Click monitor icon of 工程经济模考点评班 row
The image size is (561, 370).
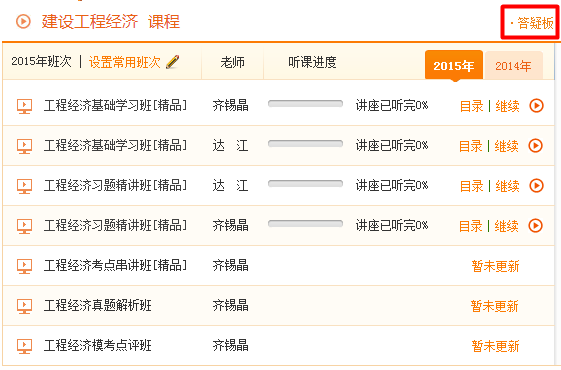(24, 346)
